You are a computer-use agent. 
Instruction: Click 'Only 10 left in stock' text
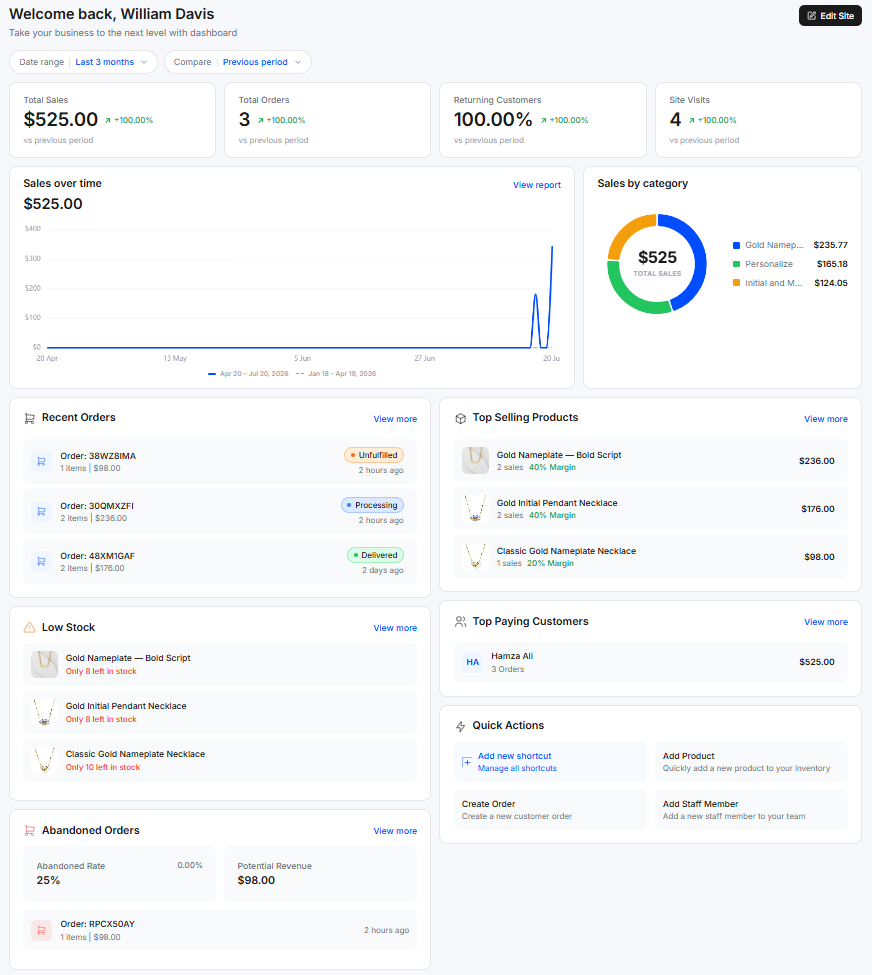point(103,767)
